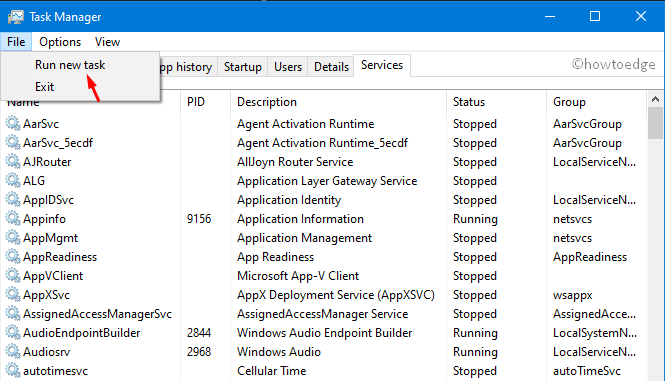The image size is (665, 381).
Task: Click the gear icon next to AppVClient
Action: (x=13, y=276)
